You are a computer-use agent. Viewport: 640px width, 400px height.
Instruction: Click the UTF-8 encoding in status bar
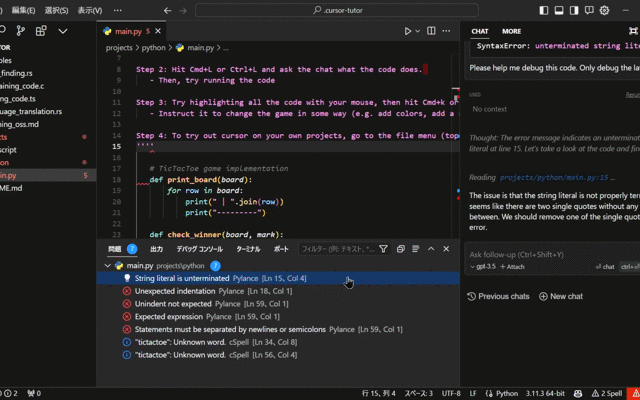pyautogui.click(x=451, y=394)
